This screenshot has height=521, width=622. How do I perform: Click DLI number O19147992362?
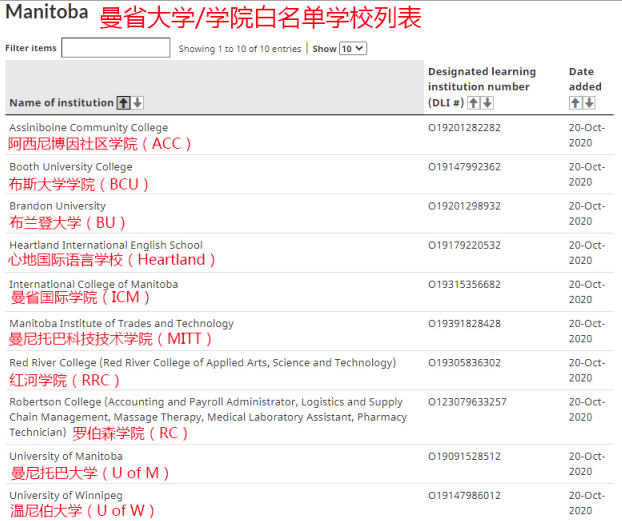tap(464, 167)
